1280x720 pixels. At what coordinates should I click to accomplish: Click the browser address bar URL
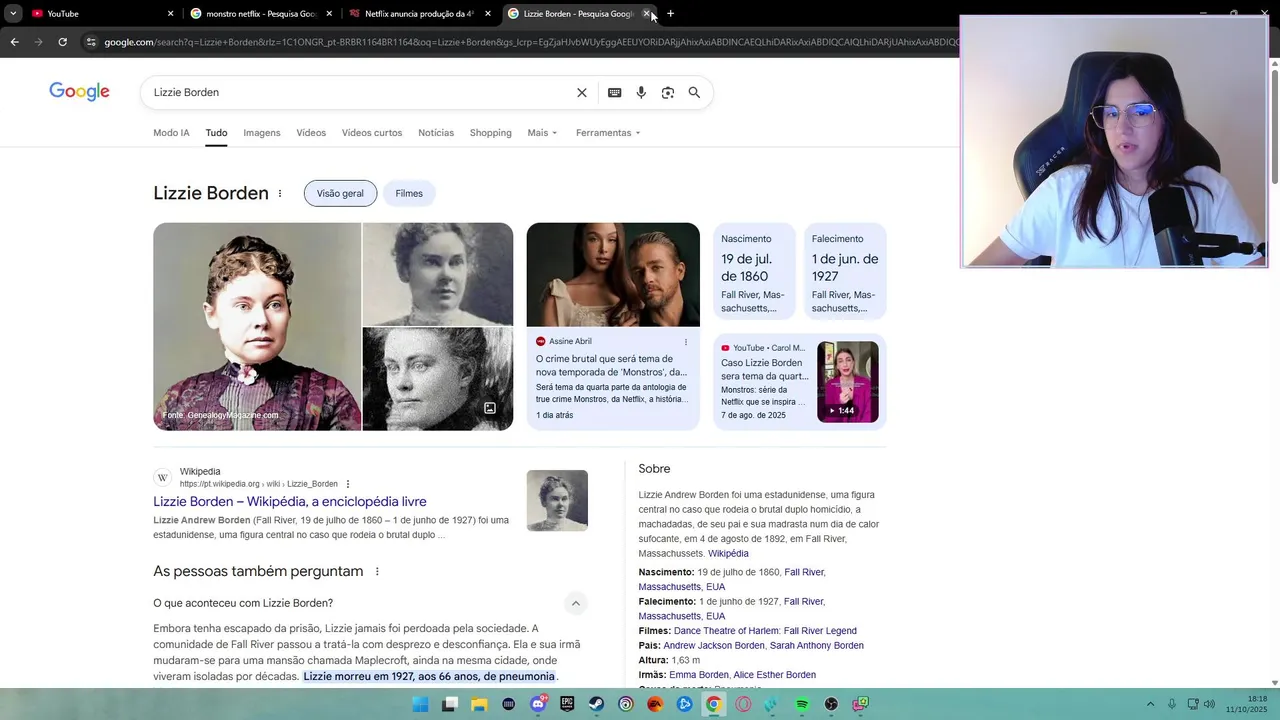[530, 42]
